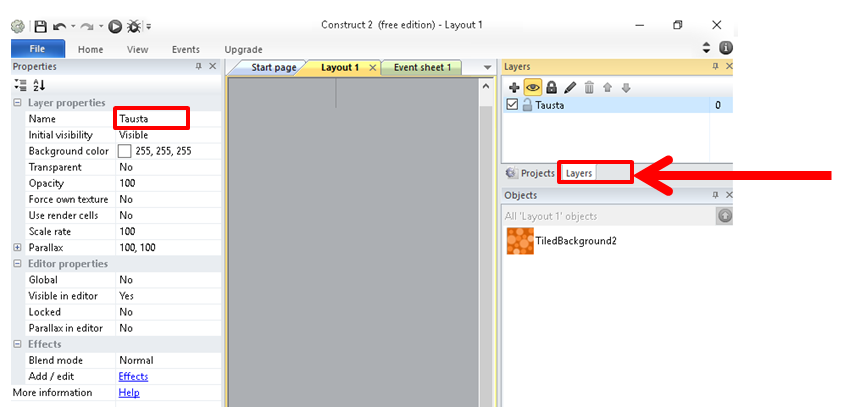Open the Events ribbon tab
This screenshot has height=413, width=841.
(x=185, y=49)
